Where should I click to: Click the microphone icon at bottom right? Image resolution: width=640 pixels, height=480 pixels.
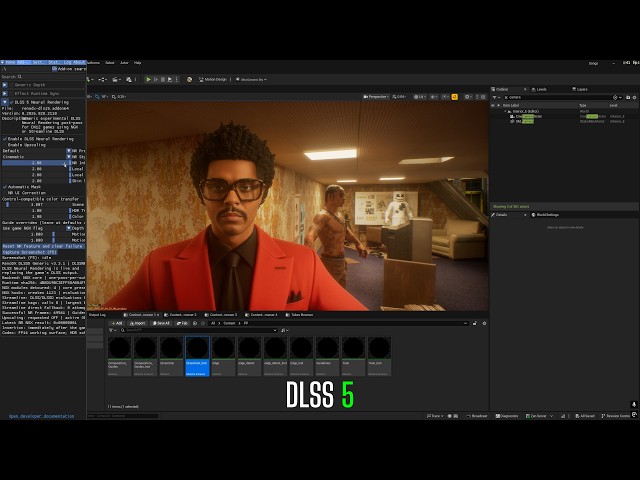pos(634,404)
